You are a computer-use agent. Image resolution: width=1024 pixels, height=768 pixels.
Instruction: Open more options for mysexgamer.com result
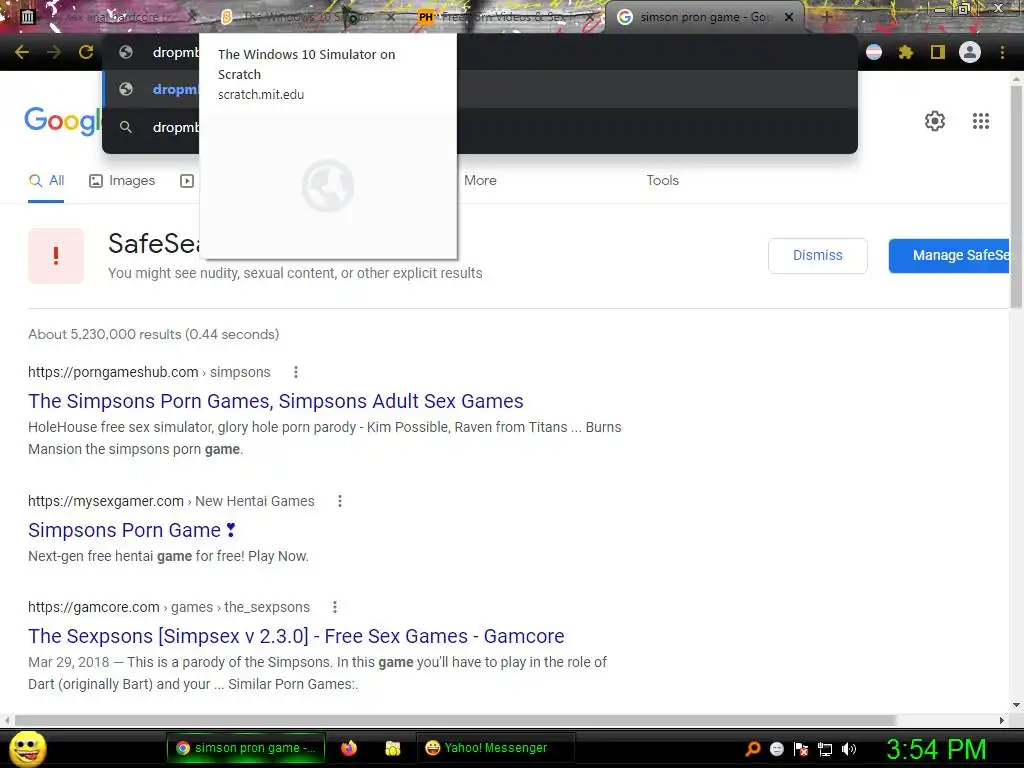(x=340, y=501)
